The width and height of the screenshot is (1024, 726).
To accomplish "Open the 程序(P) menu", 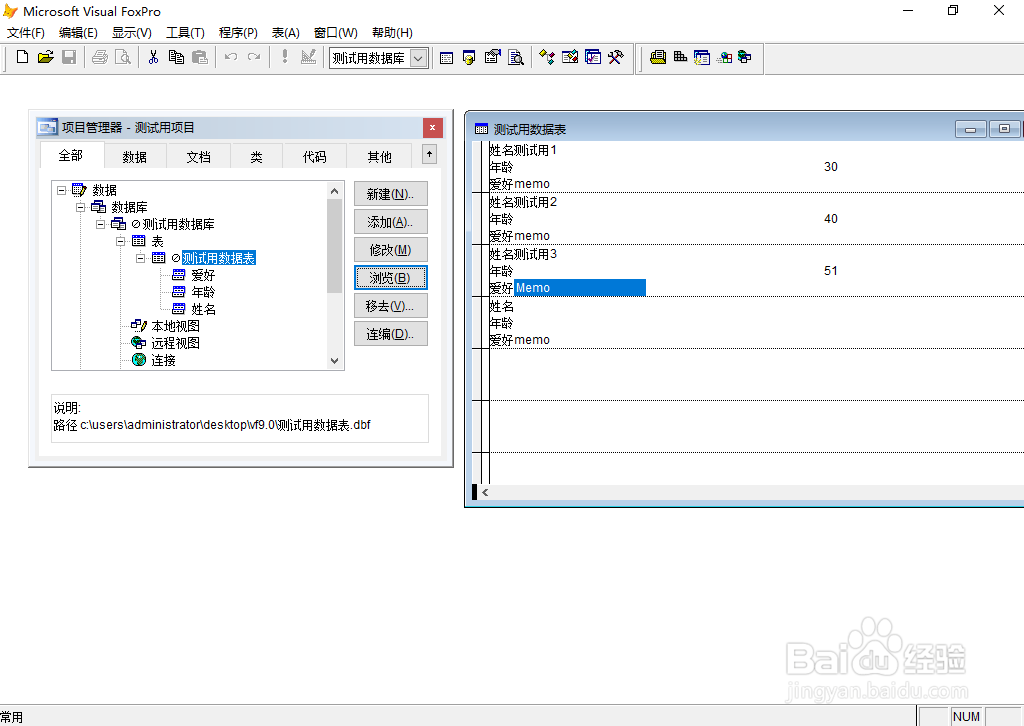I will pyautogui.click(x=238, y=33).
